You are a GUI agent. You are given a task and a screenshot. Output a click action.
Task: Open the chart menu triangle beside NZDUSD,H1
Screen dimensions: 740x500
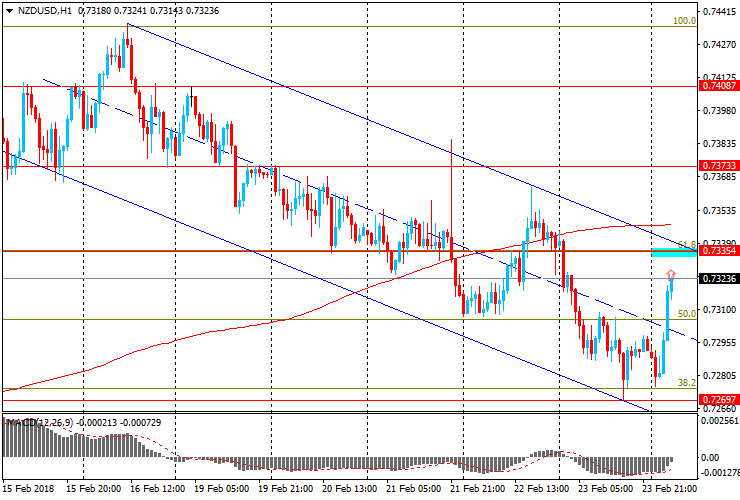click(9, 11)
